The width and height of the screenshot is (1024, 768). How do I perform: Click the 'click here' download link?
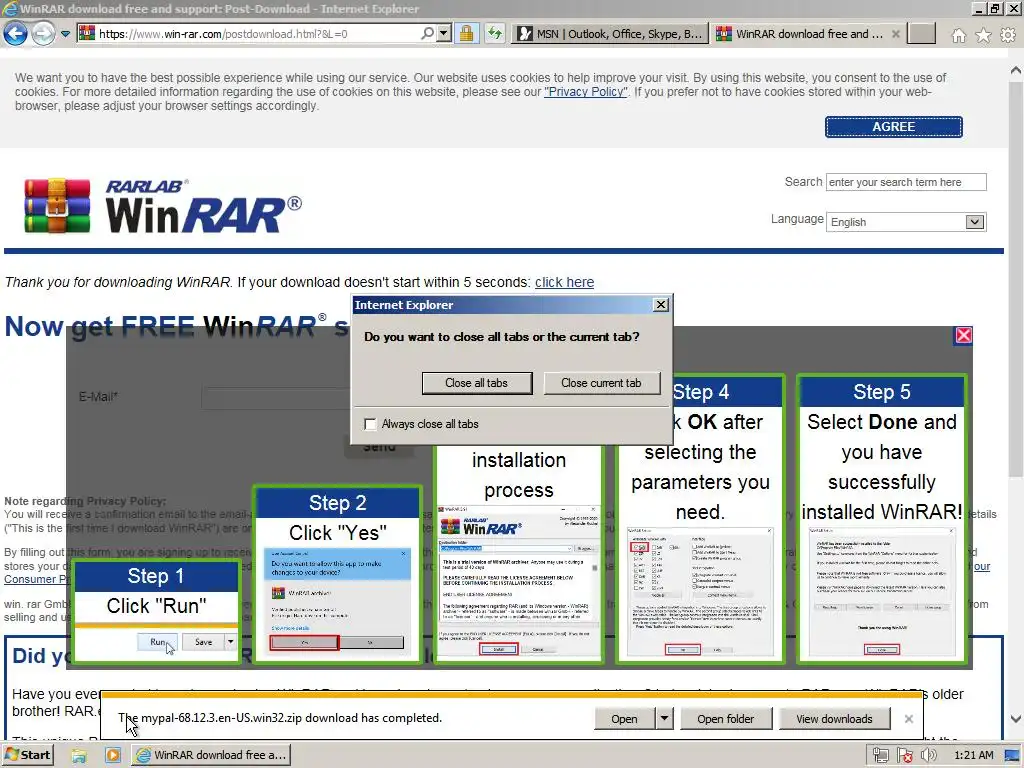(564, 282)
